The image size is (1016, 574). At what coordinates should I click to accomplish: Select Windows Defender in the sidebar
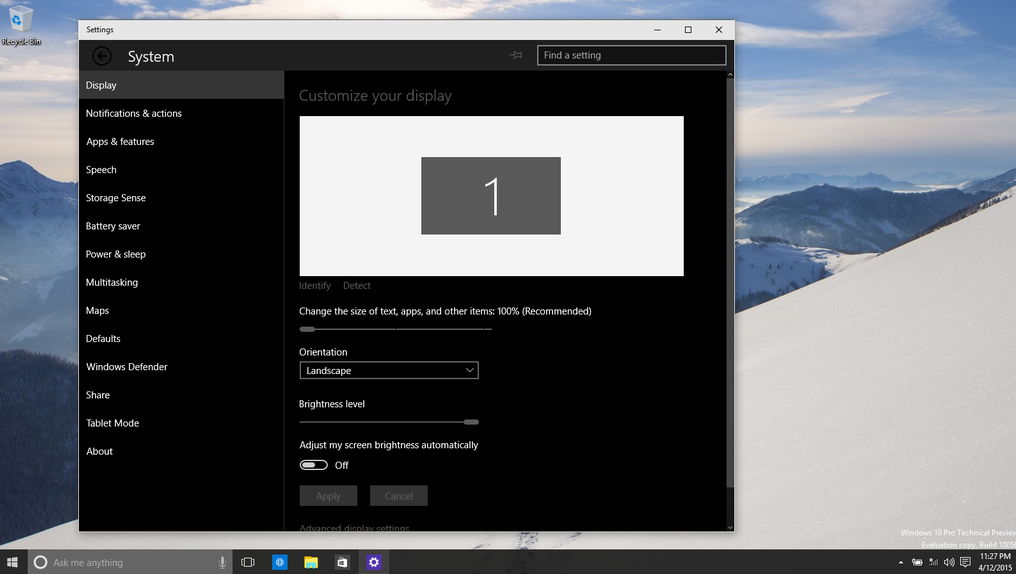(x=127, y=367)
